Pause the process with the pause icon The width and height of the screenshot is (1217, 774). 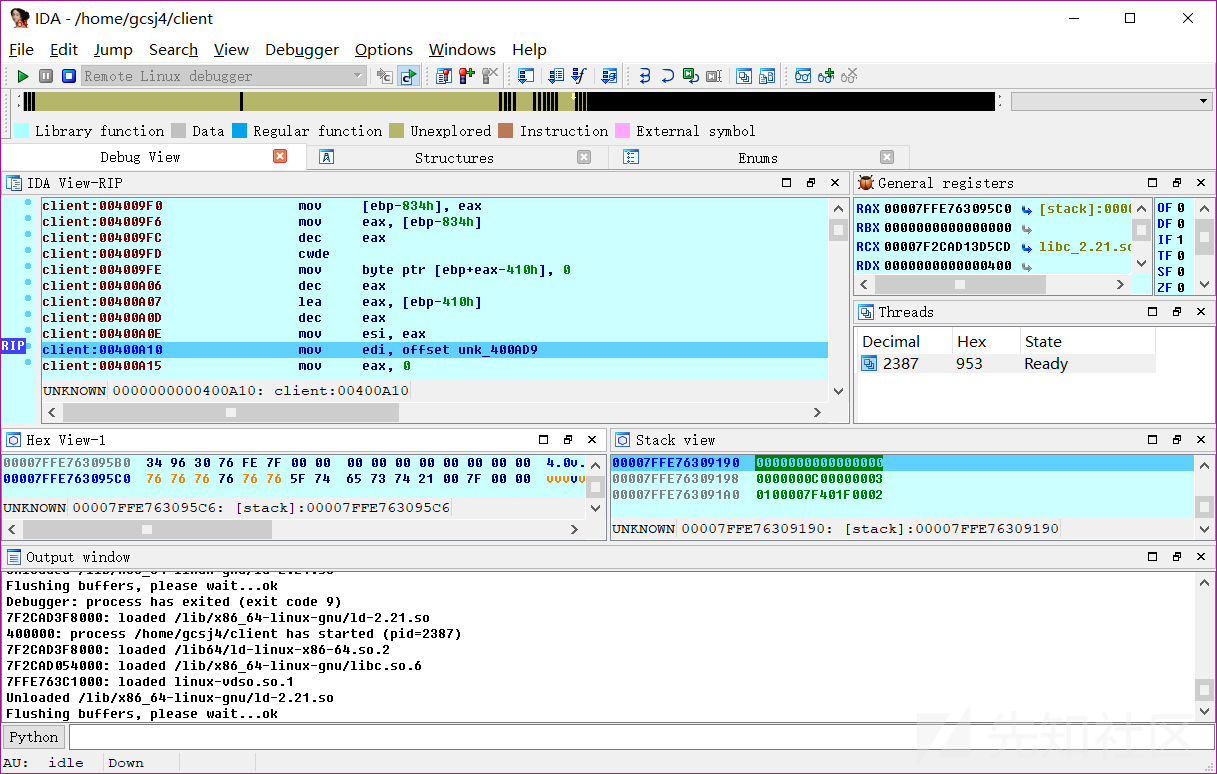[x=46, y=76]
